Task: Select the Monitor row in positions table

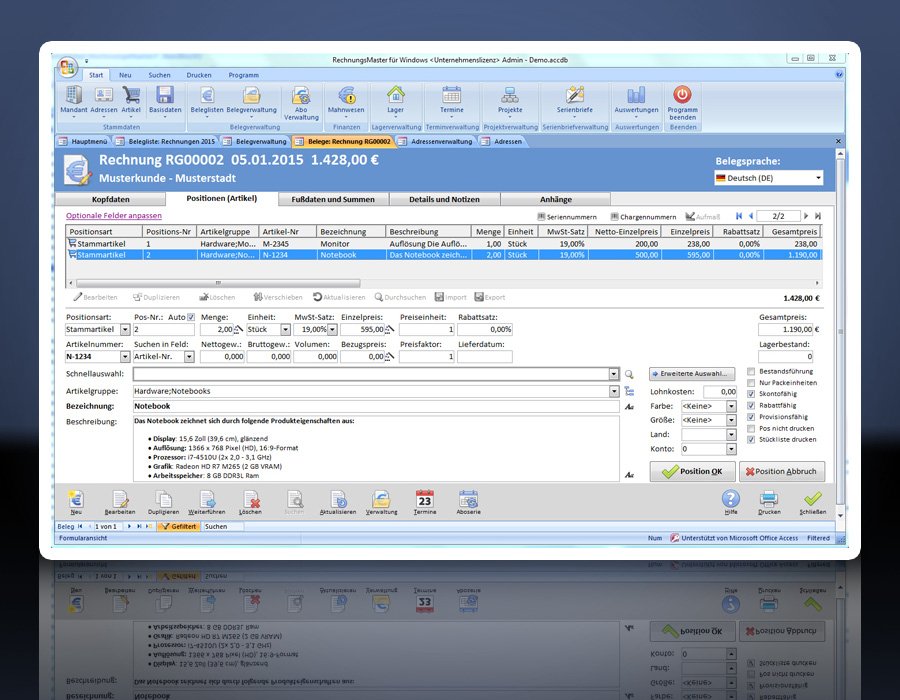Action: click(444, 244)
